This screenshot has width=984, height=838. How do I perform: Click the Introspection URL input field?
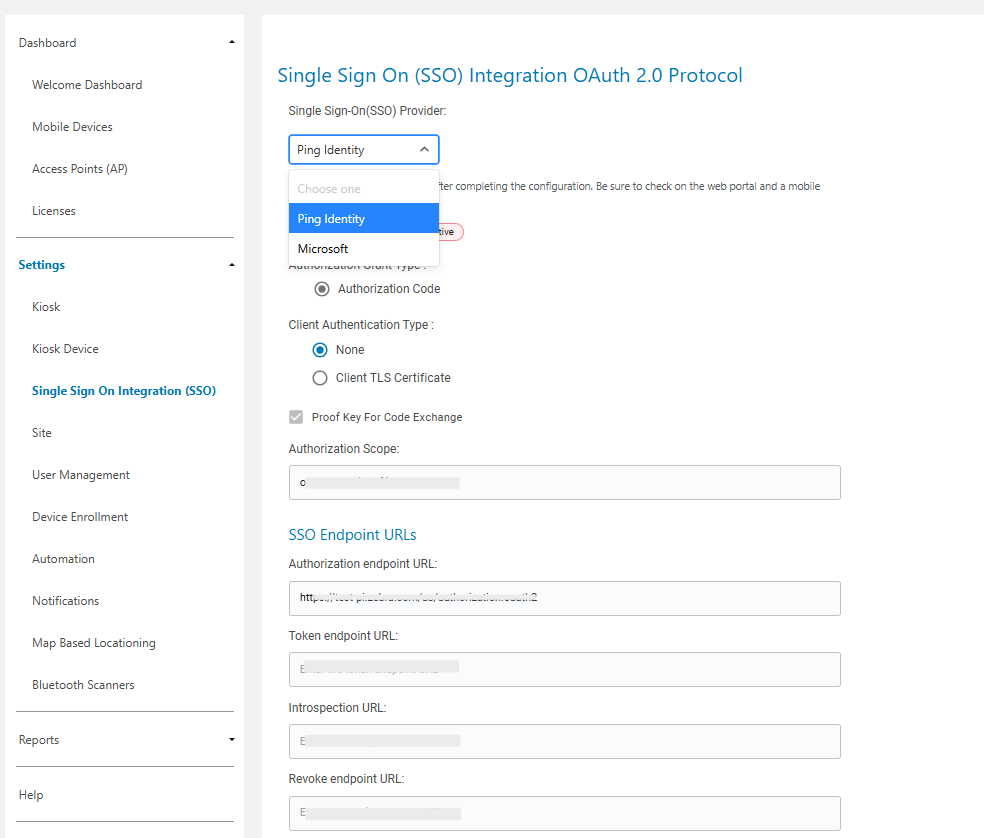(564, 741)
